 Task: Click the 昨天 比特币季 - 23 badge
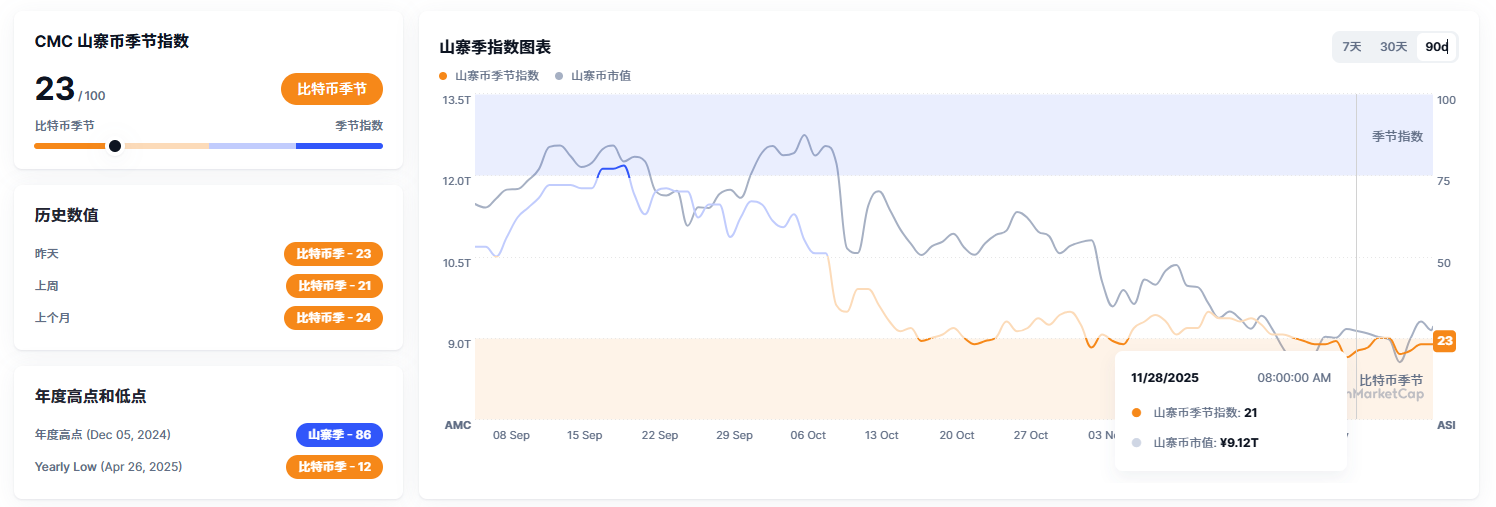coord(333,254)
